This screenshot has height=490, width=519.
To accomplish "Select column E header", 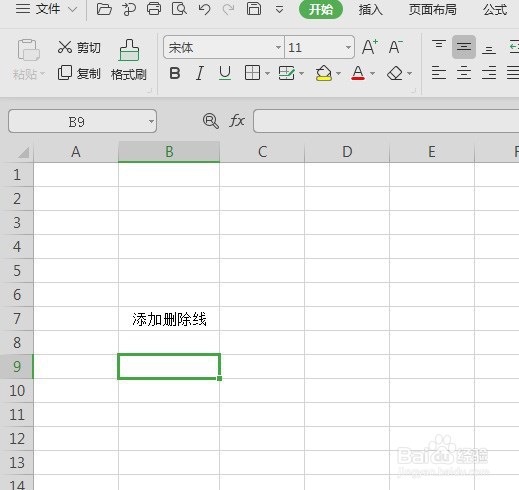I will click(x=432, y=152).
